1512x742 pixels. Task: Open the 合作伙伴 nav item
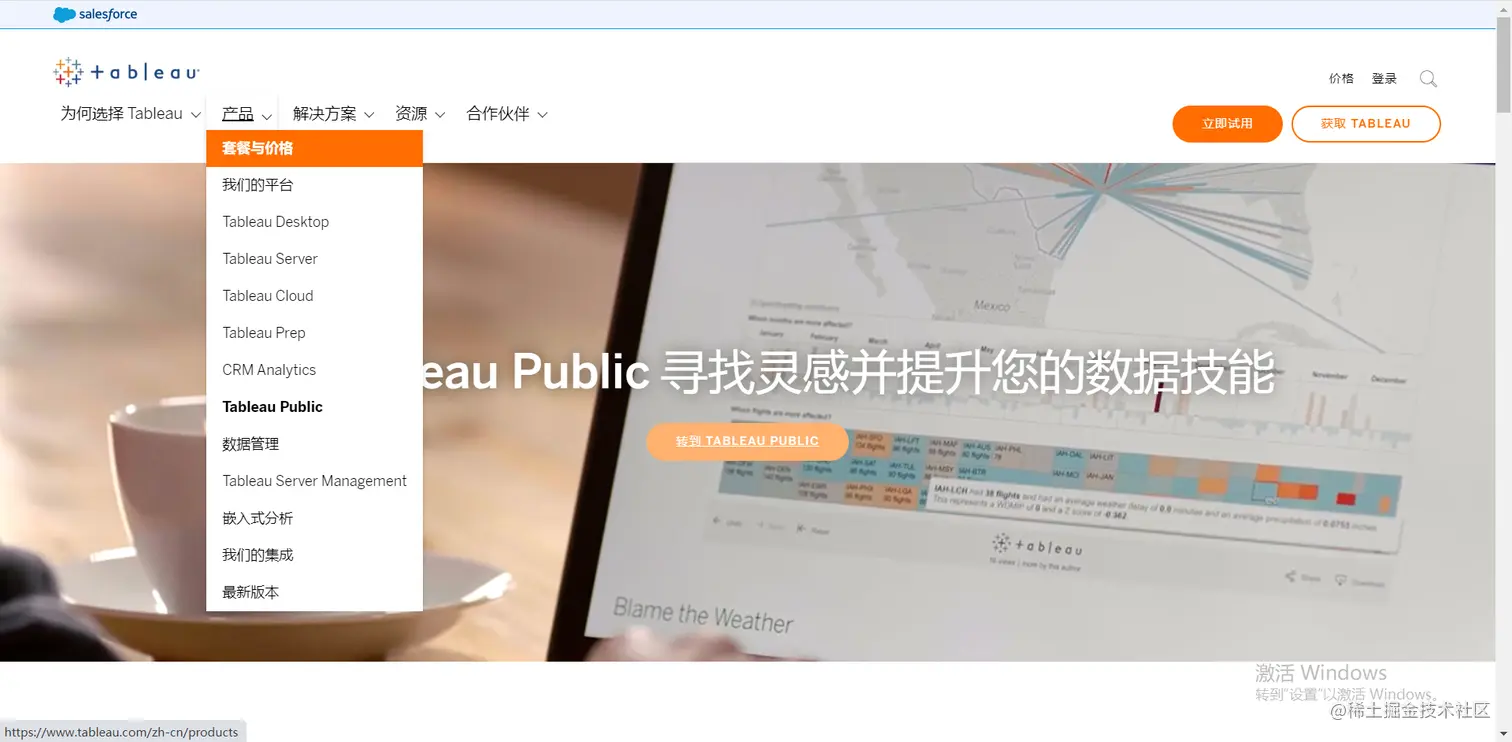coord(498,114)
